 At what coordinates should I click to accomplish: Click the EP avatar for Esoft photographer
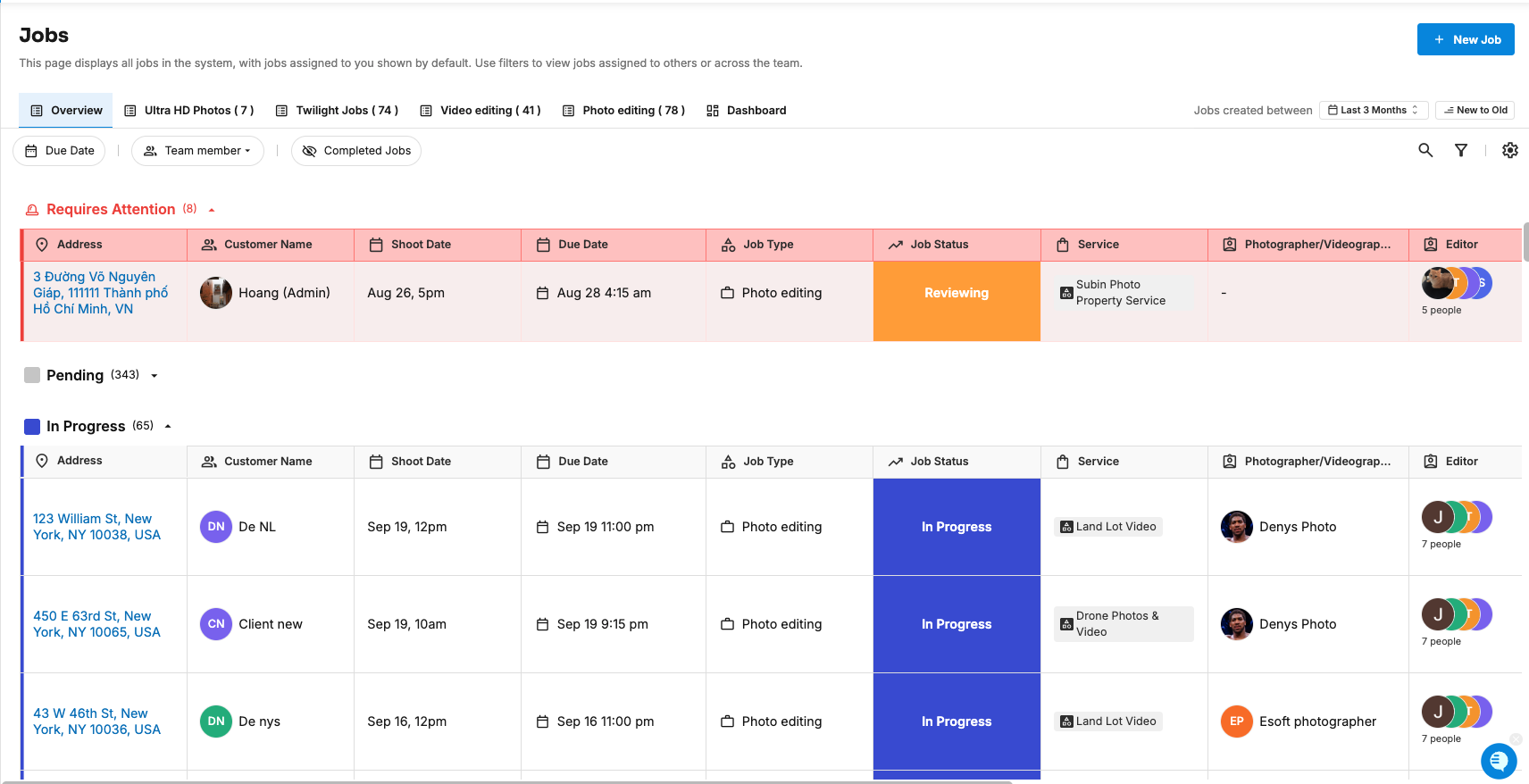1237,721
